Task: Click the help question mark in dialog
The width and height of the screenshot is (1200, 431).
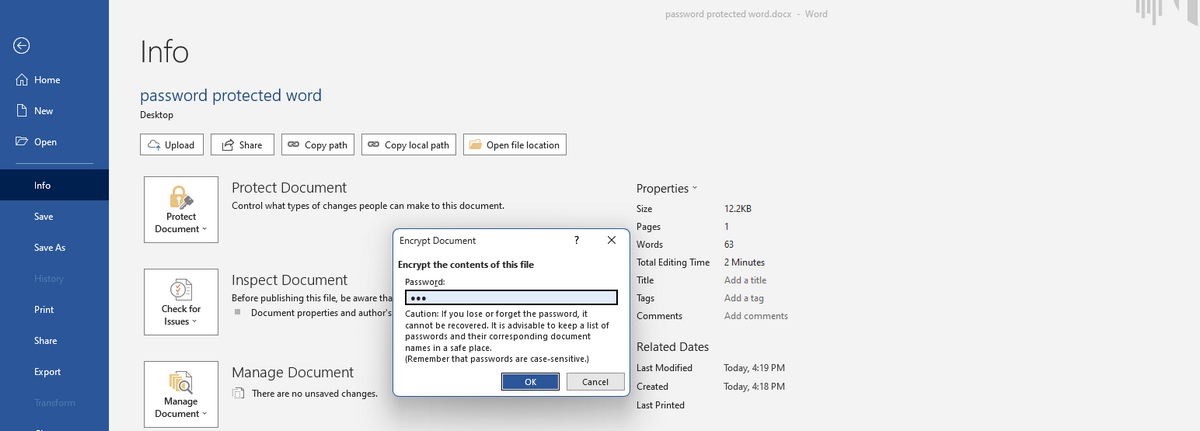Action: [x=576, y=240]
